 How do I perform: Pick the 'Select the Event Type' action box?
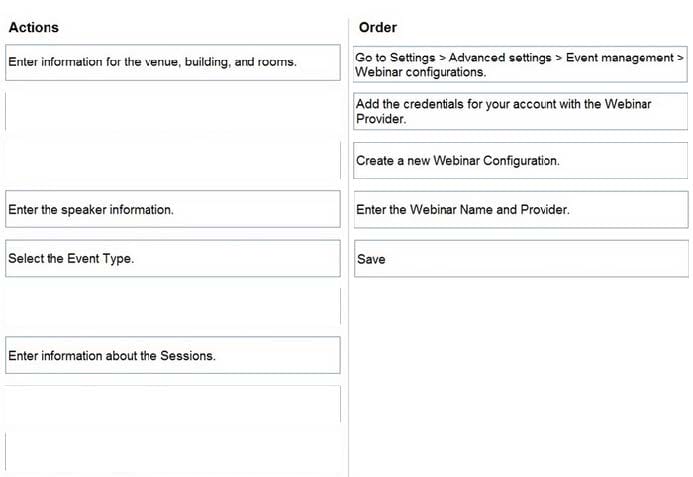tap(173, 259)
